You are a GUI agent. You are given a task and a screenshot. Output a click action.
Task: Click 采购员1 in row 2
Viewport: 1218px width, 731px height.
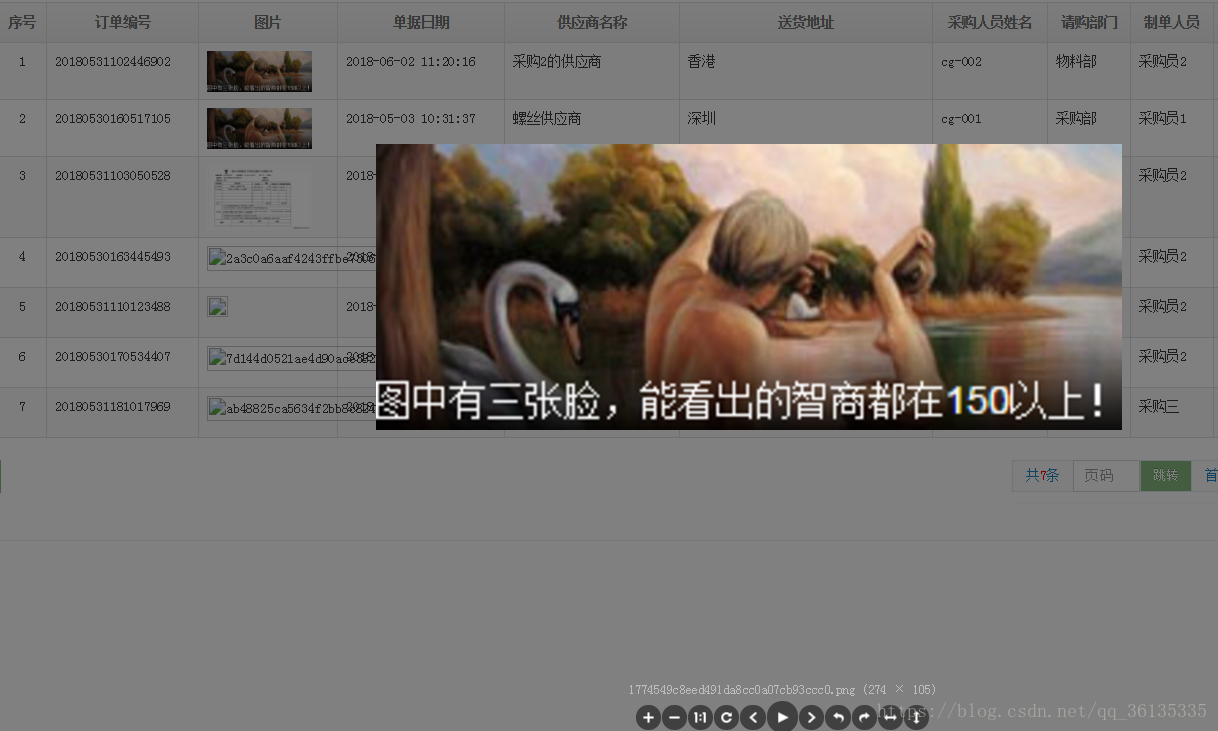point(1163,119)
